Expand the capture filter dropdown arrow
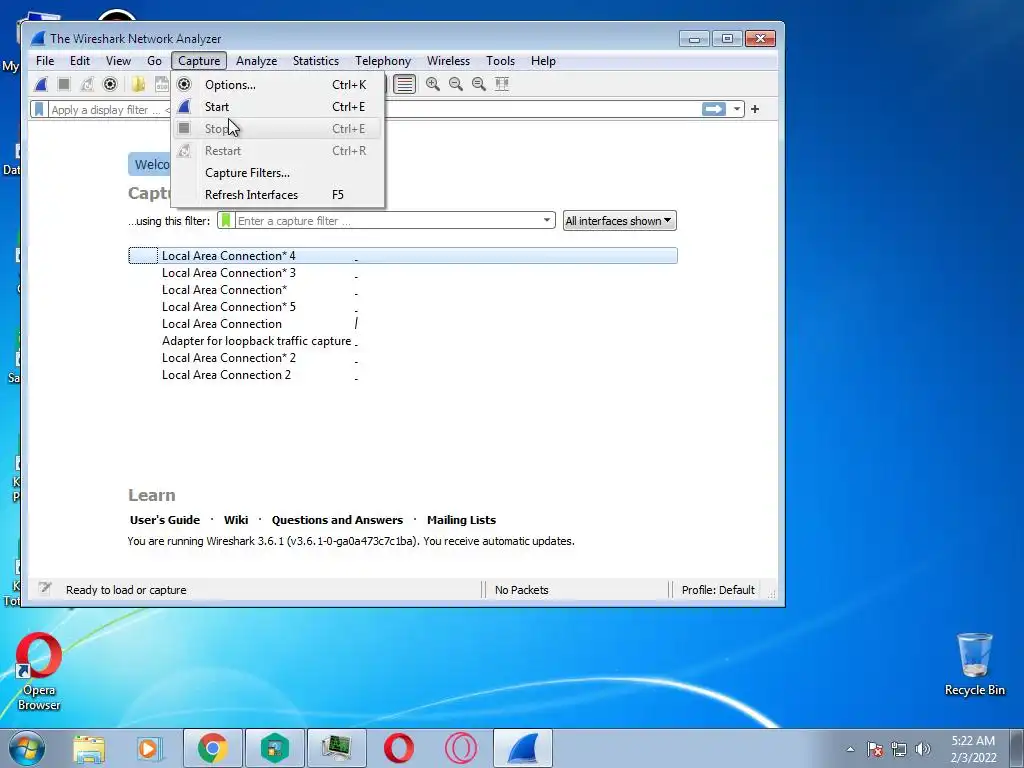The width and height of the screenshot is (1024, 768). [547, 220]
